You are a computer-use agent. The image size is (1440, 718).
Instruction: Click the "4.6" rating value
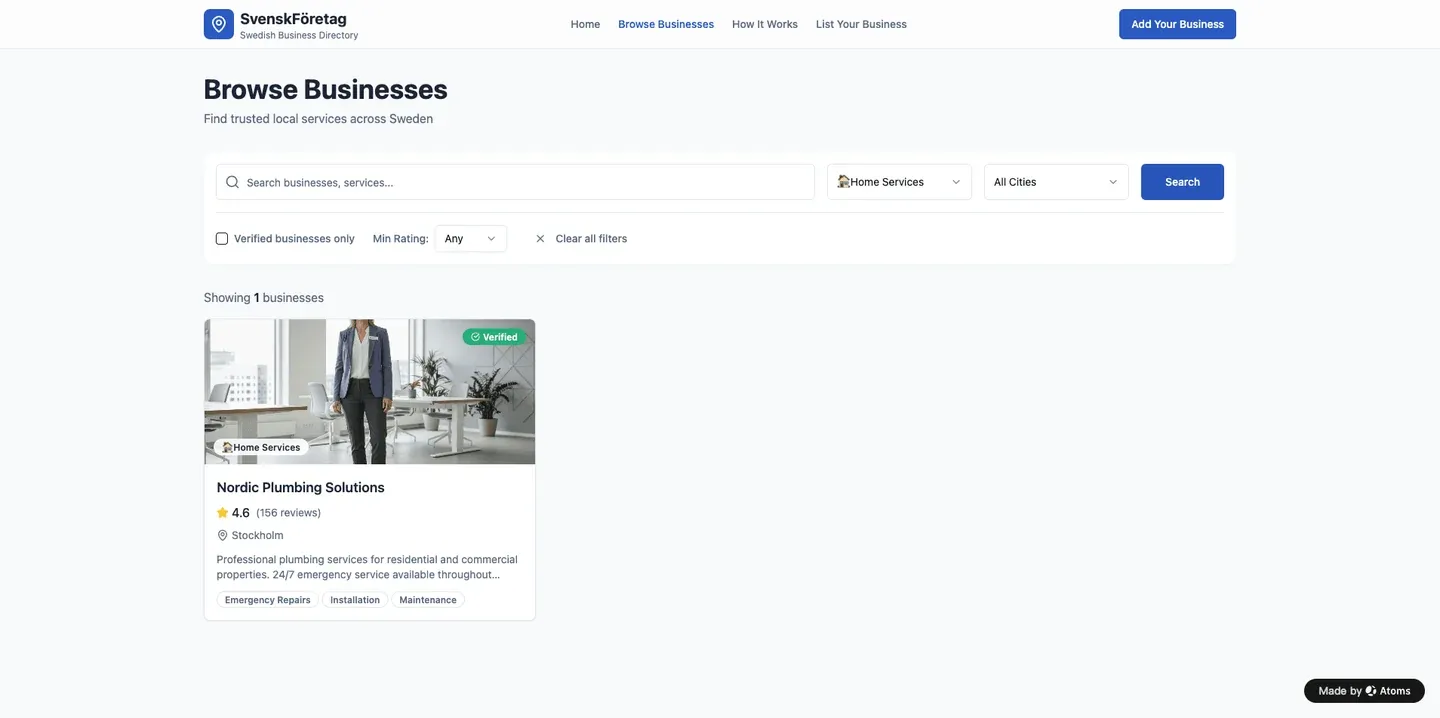[241, 513]
